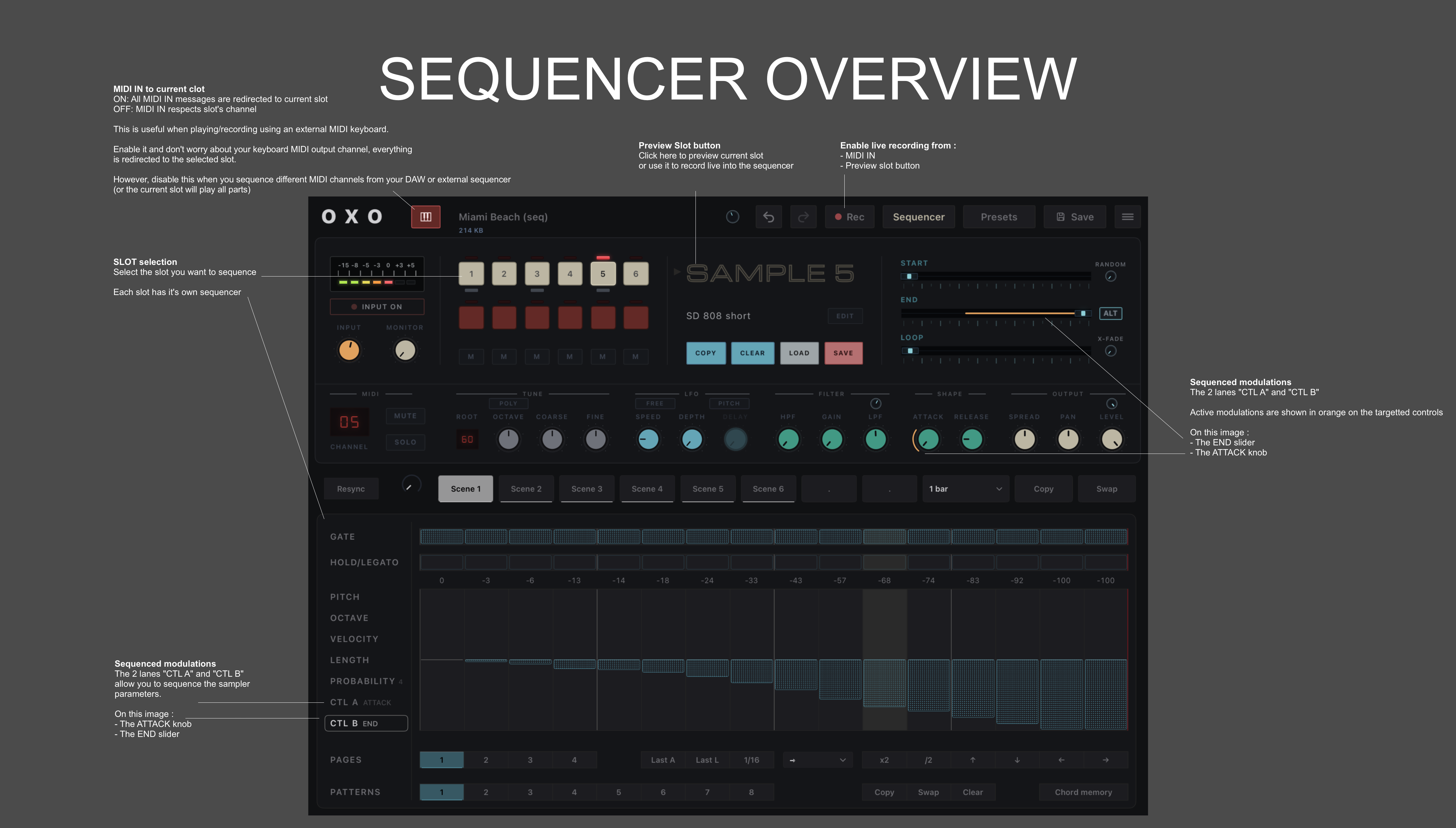Screen dimensions: 1456x828
Task: Click the FINE tune knob
Action: pyautogui.click(x=595, y=439)
